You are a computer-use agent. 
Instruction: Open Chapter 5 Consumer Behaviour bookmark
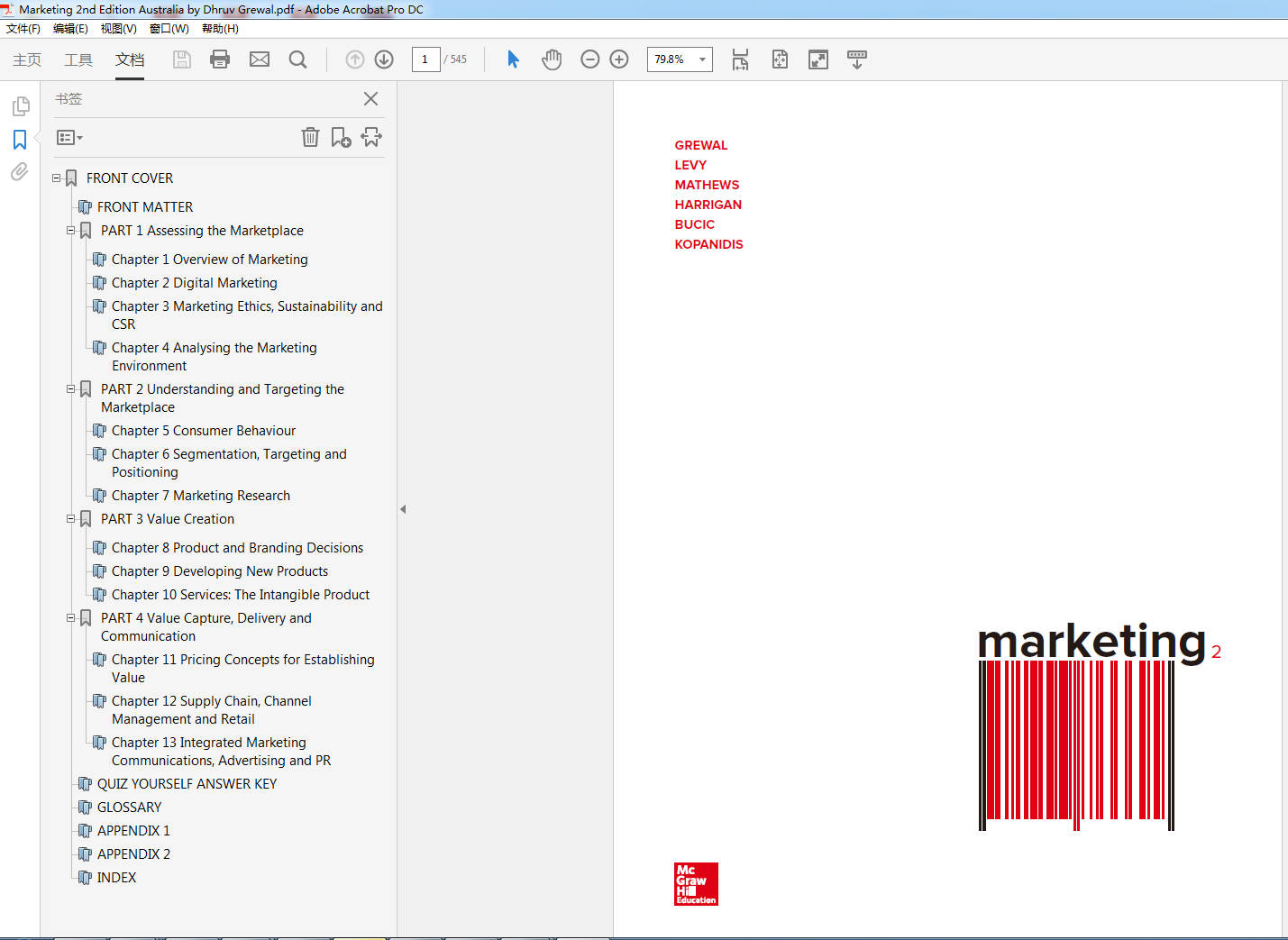click(204, 431)
